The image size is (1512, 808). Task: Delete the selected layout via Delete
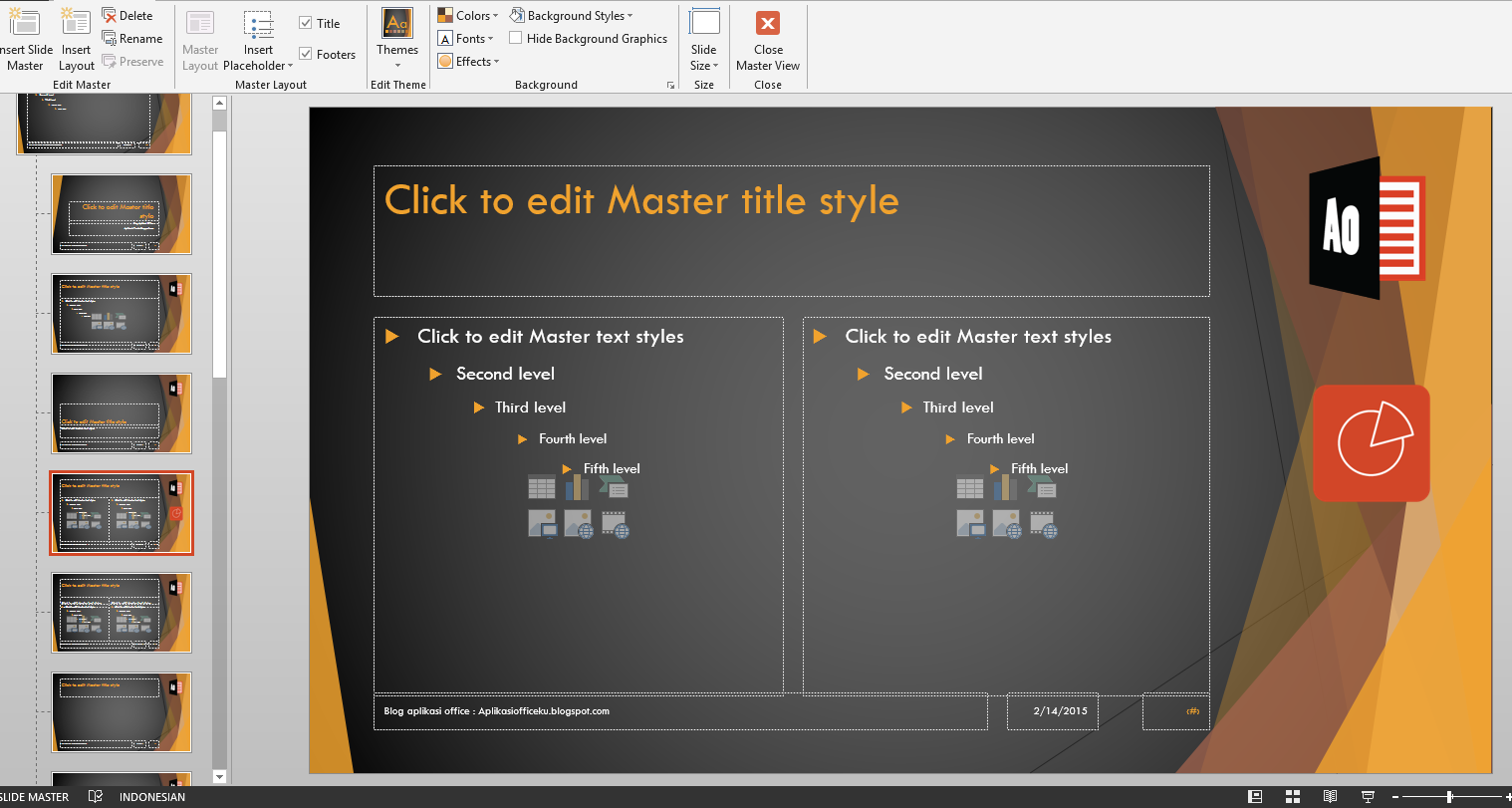(x=127, y=16)
